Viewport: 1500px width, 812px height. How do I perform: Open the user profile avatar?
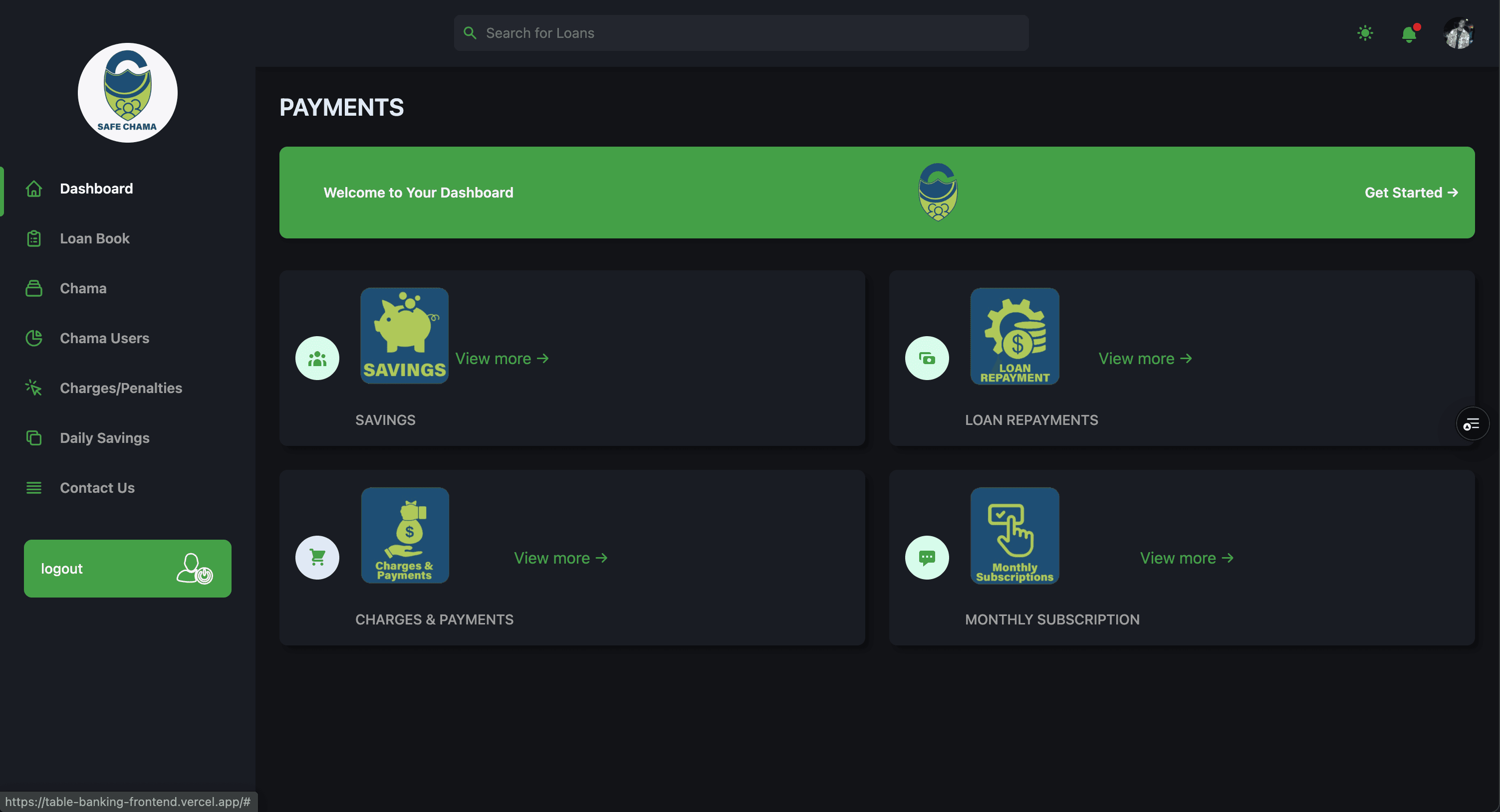(1458, 33)
